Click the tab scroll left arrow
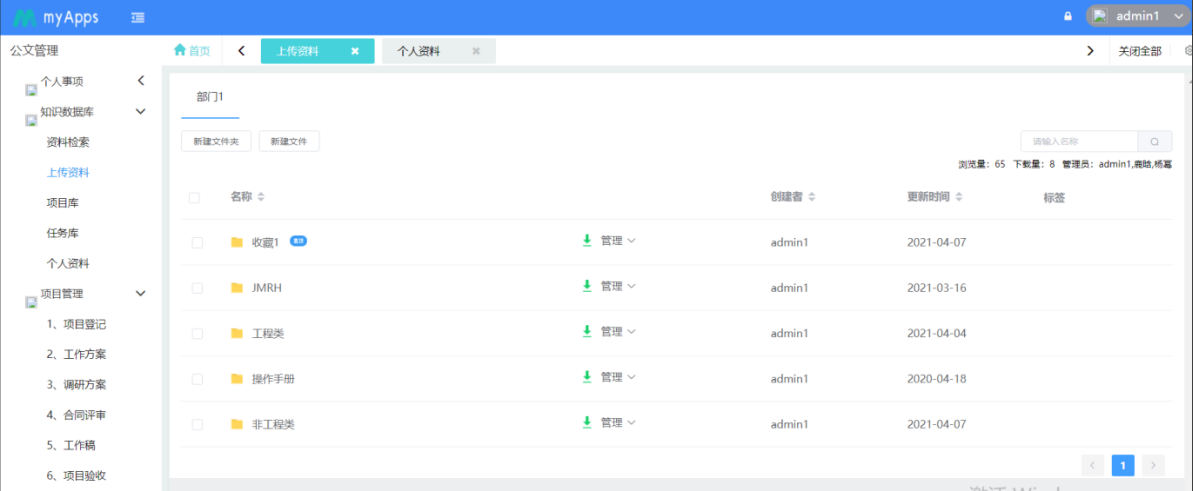 [242, 51]
